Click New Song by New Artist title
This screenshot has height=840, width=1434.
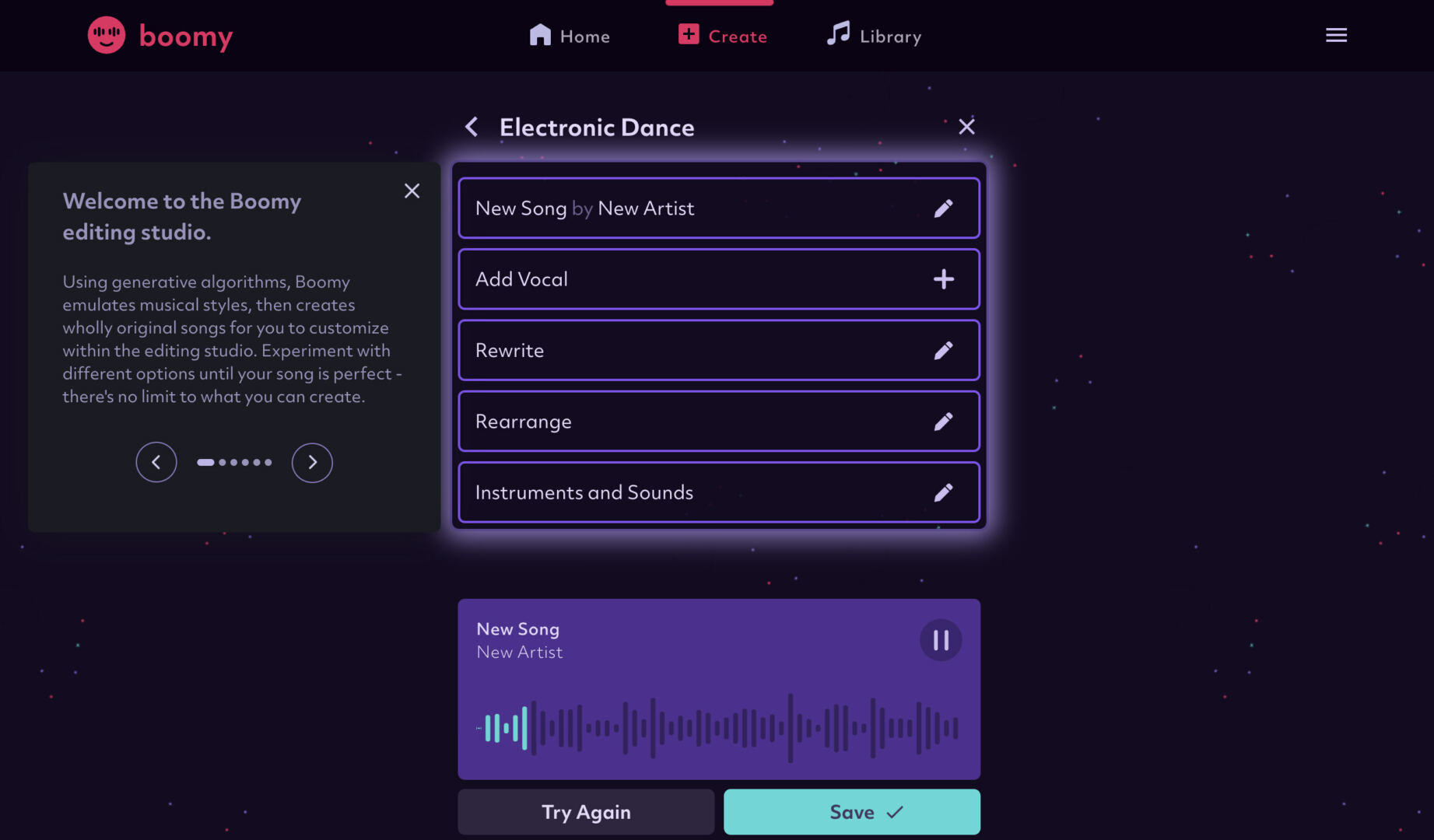pos(585,208)
